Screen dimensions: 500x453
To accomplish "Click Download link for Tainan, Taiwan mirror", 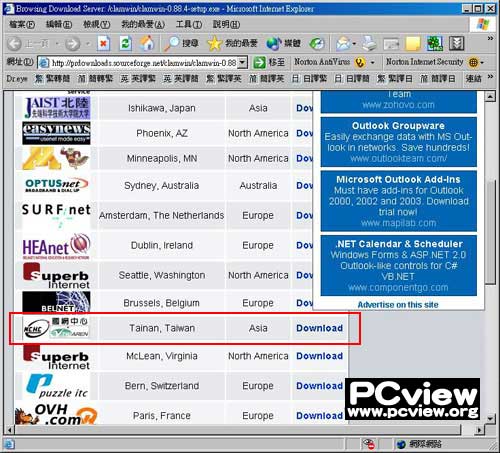I will tap(319, 328).
